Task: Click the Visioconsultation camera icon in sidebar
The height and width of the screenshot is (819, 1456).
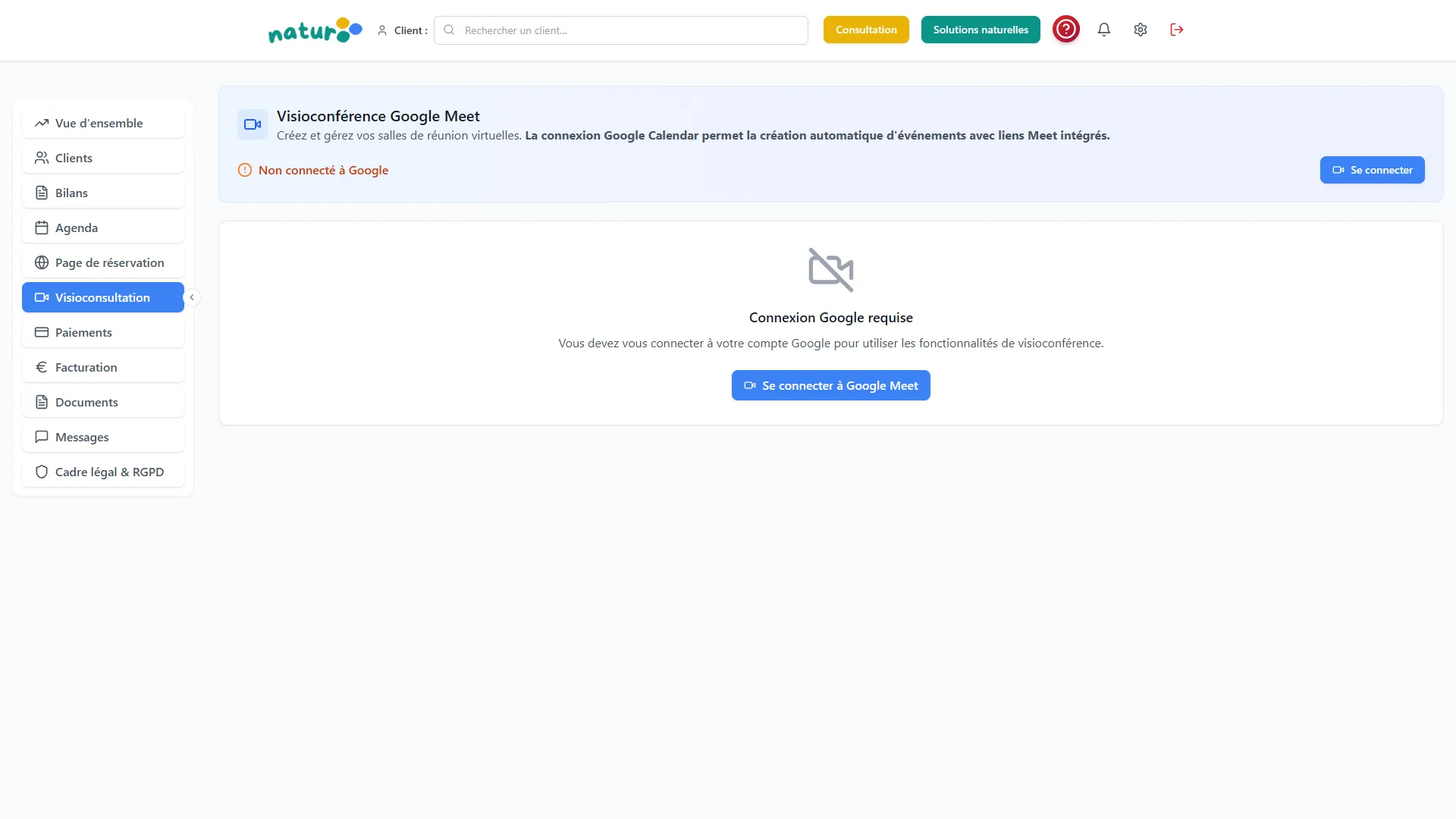Action: click(x=42, y=297)
